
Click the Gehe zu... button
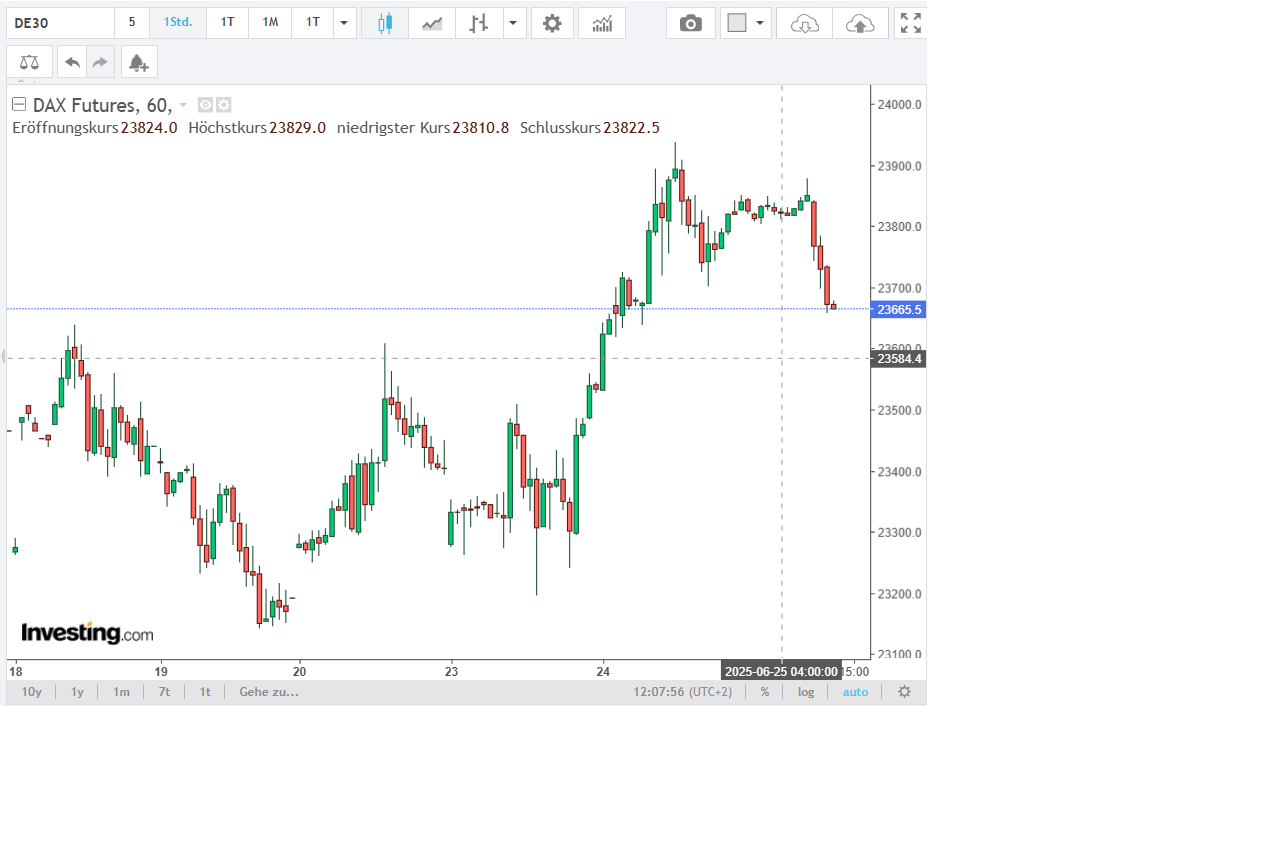click(x=269, y=692)
